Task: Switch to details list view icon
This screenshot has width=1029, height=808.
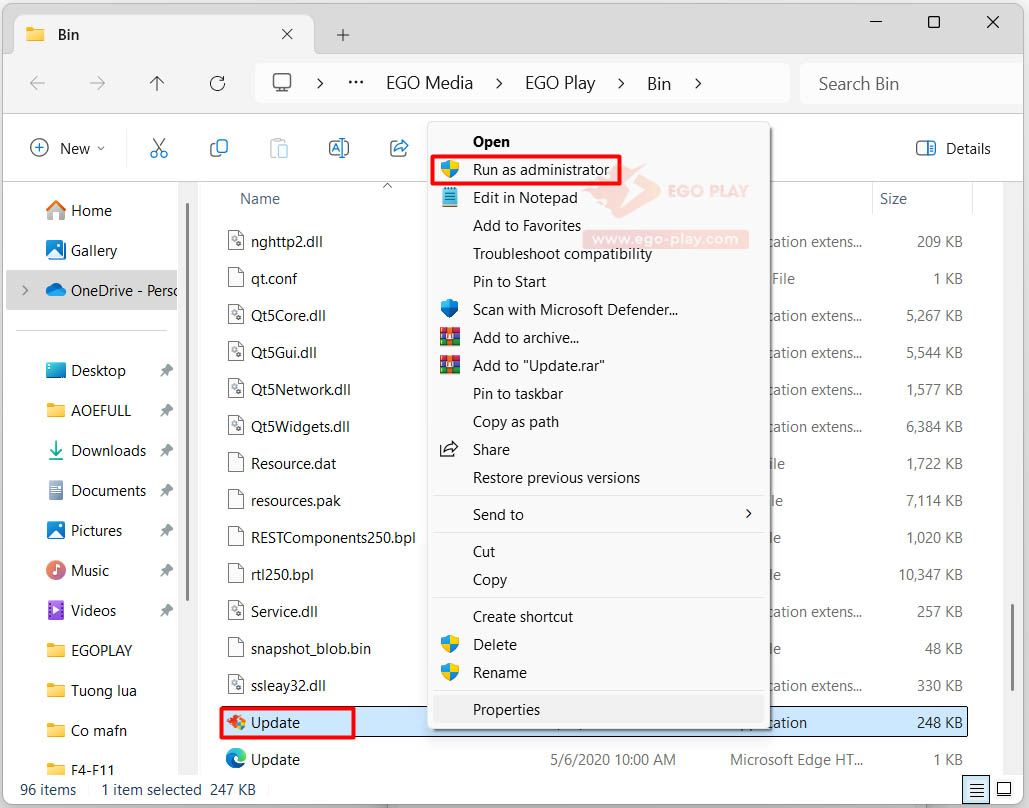Action: 976,789
